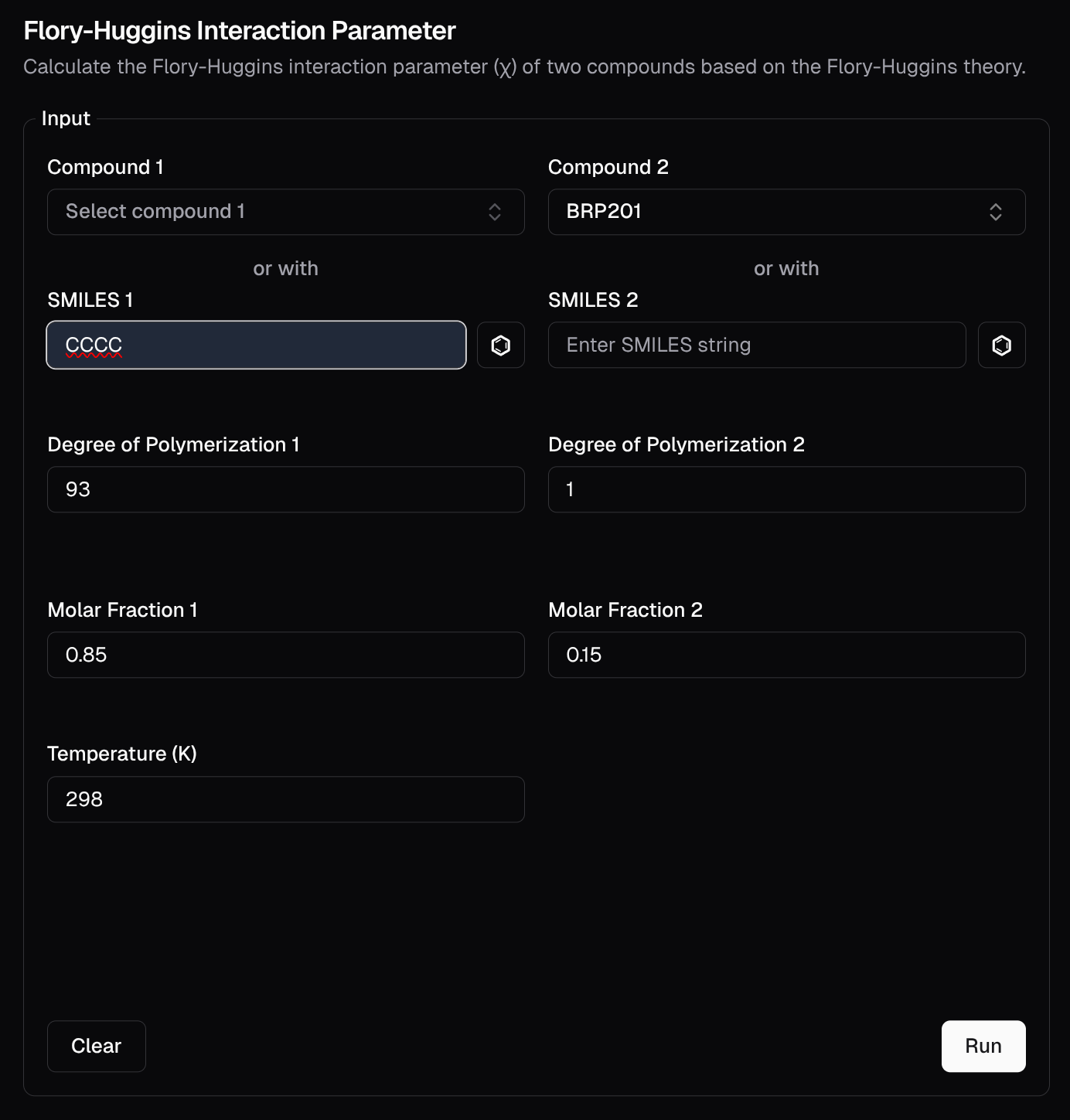
Task: Open the molecule editor for SMILES 1
Action: pos(501,345)
